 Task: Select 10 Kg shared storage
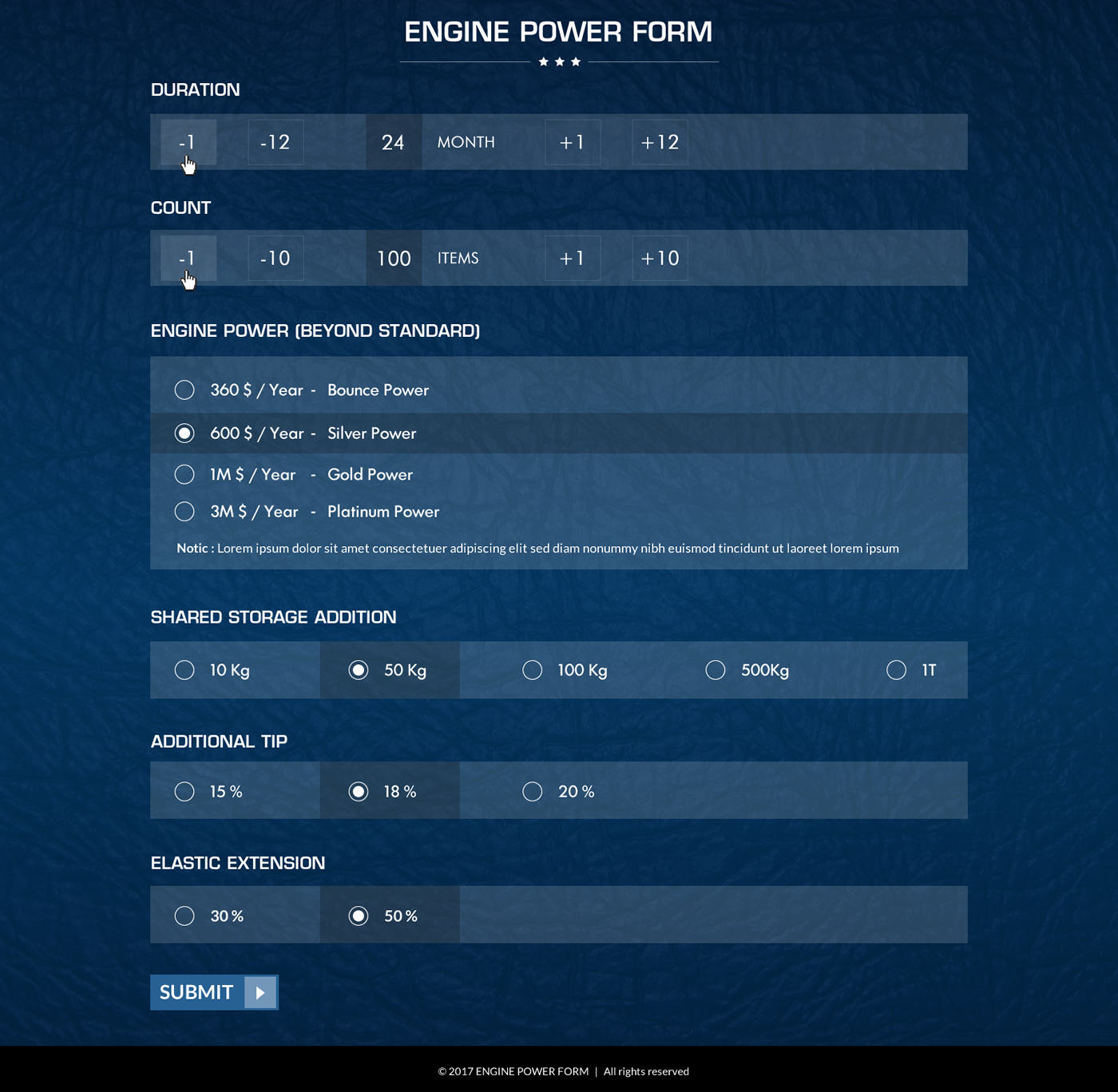click(x=184, y=670)
